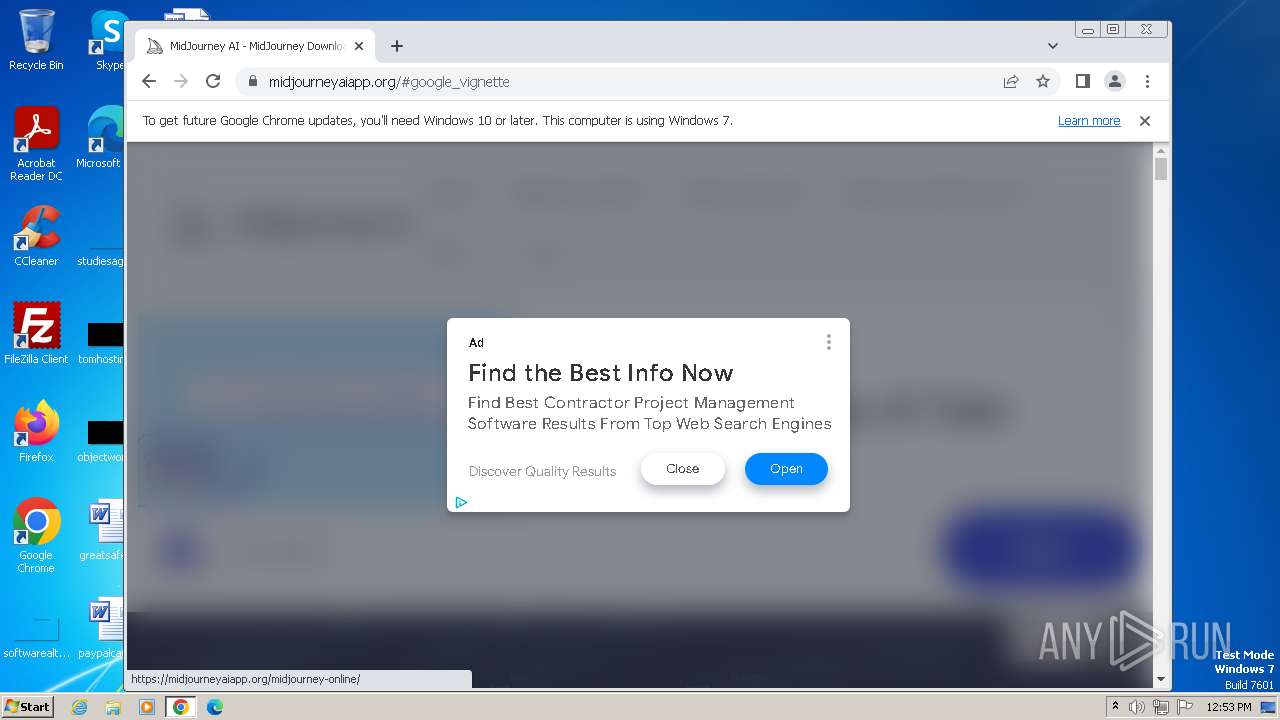Switch to Chrome in the taskbar

coord(181,707)
